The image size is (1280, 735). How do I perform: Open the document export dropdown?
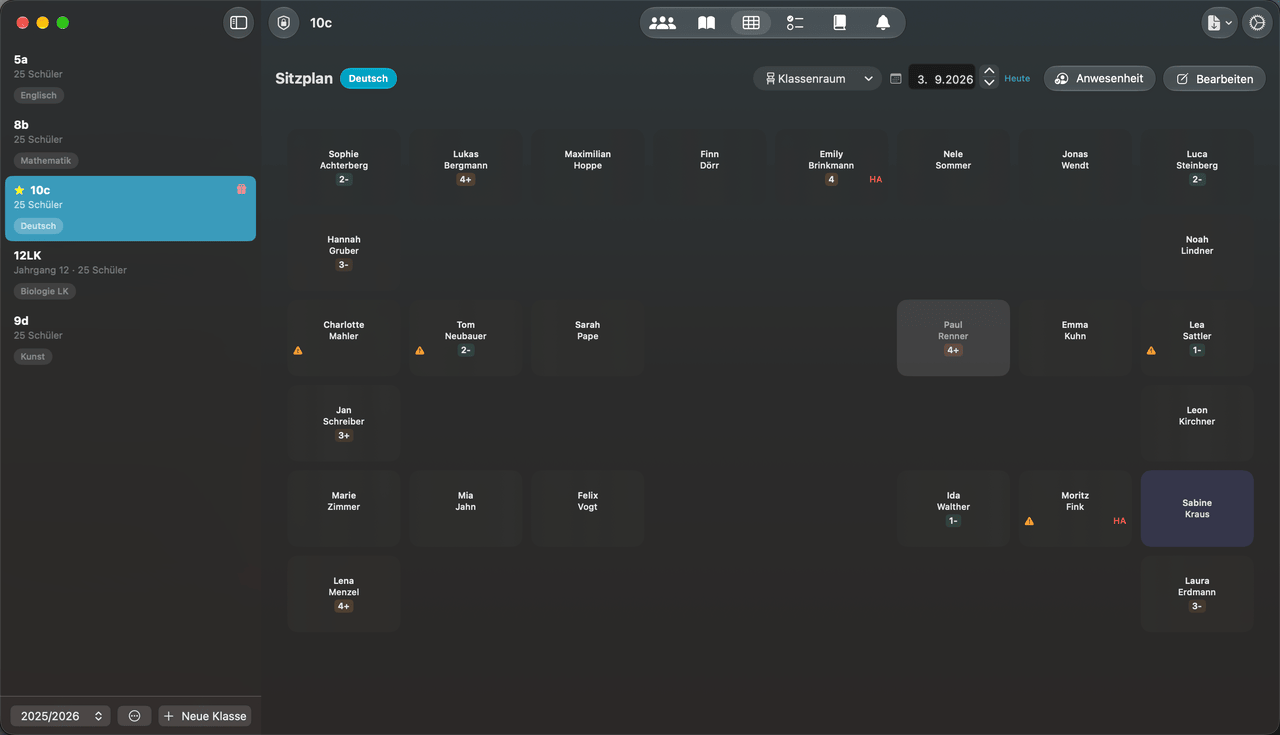(1219, 22)
